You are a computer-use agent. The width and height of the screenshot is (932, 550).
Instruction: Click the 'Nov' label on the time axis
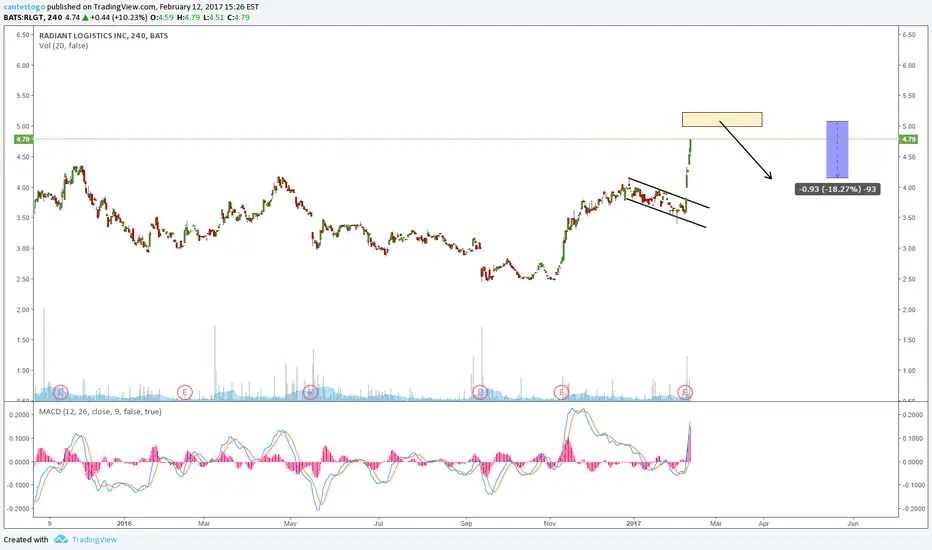[550, 524]
